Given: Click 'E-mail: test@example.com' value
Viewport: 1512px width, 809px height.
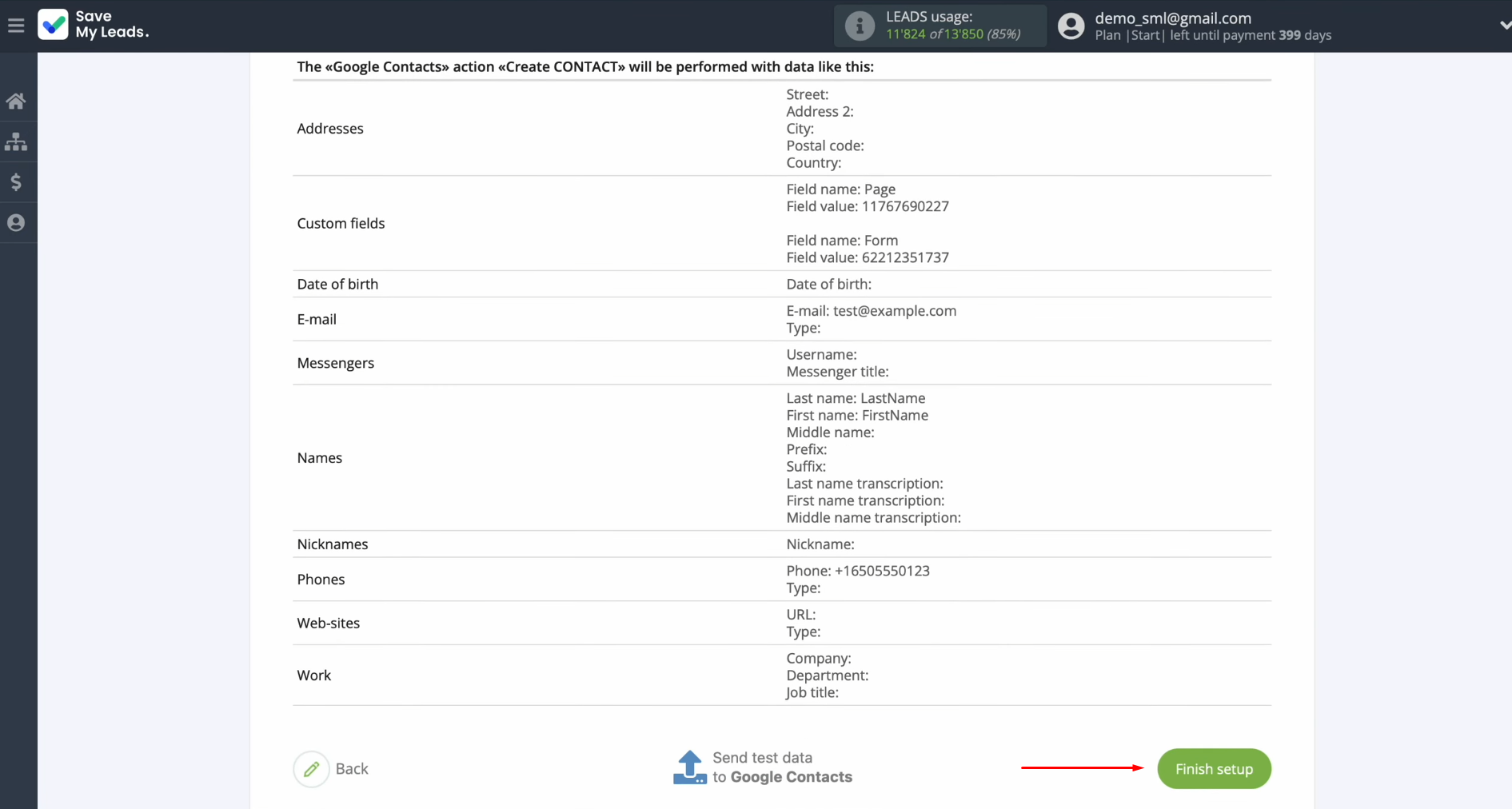Looking at the screenshot, I should 872,311.
